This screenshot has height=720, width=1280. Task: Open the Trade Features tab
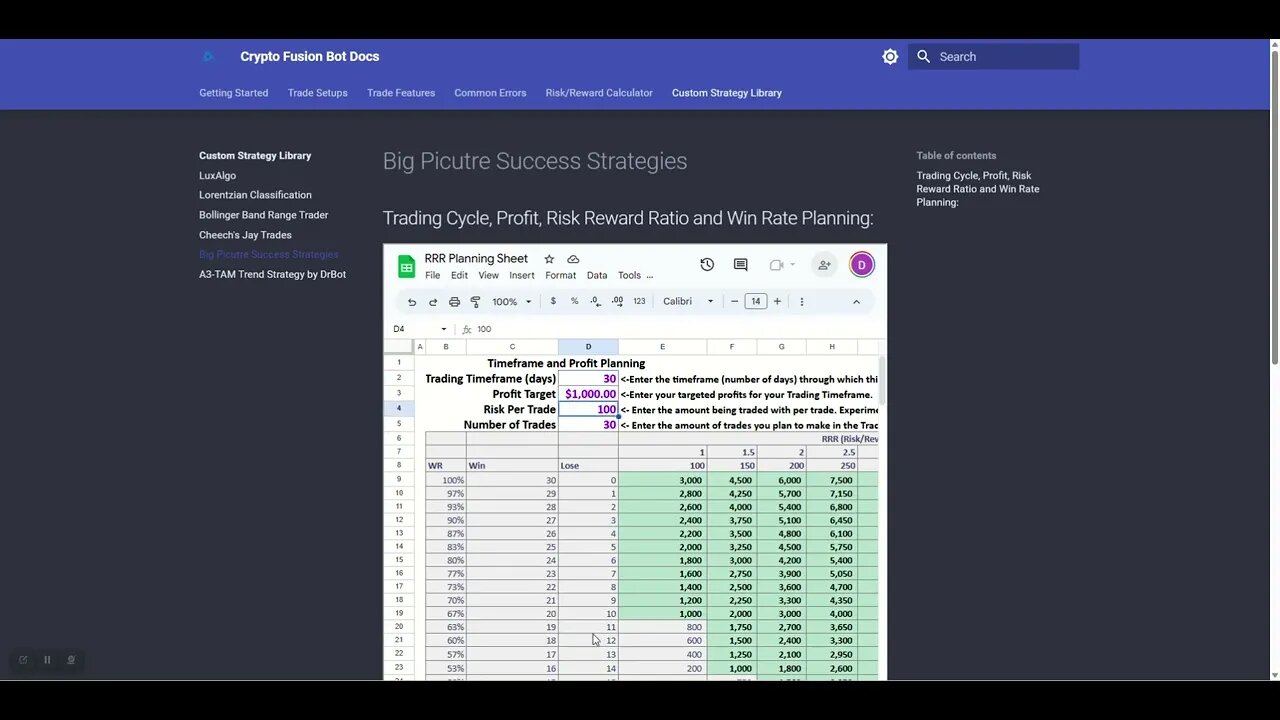[401, 93]
